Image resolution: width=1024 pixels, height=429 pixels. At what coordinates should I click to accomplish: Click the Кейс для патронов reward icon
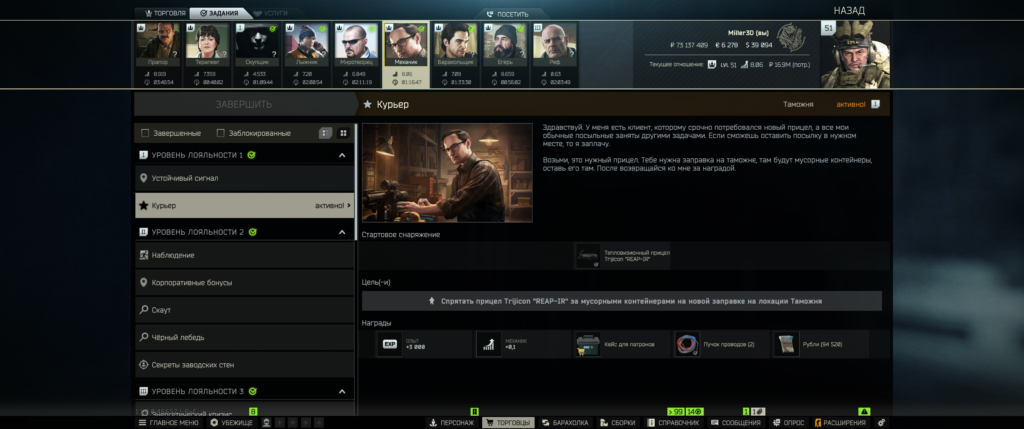point(588,344)
